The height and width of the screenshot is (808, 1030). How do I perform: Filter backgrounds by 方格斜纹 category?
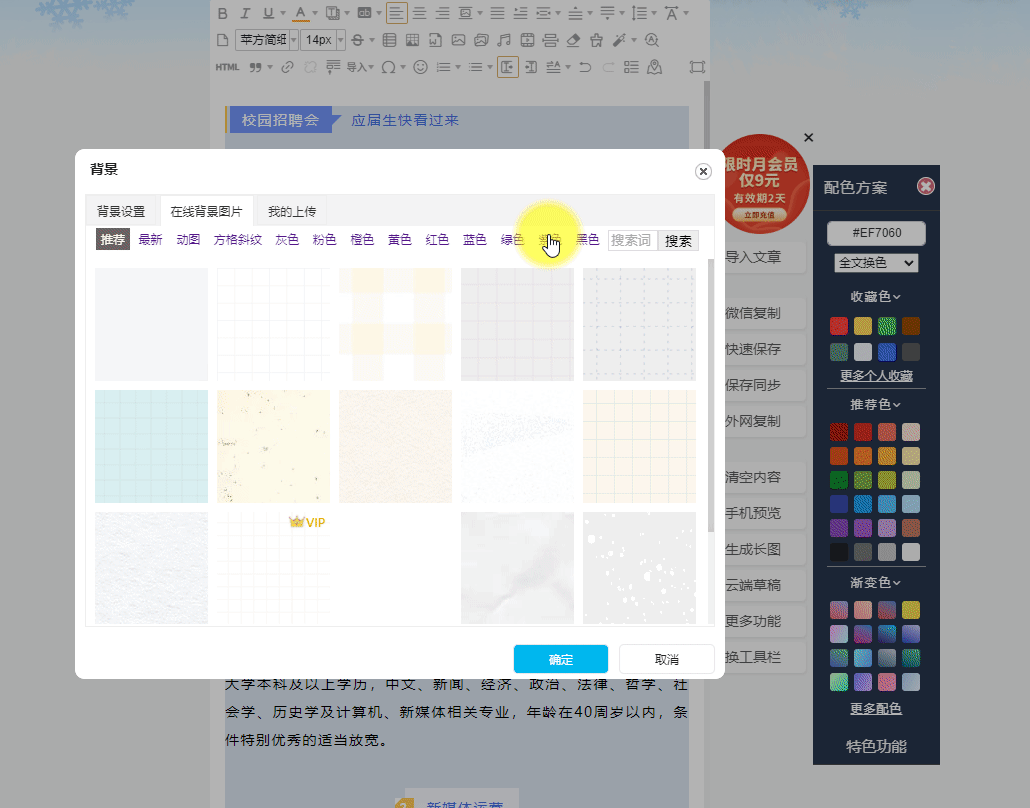[238, 240]
